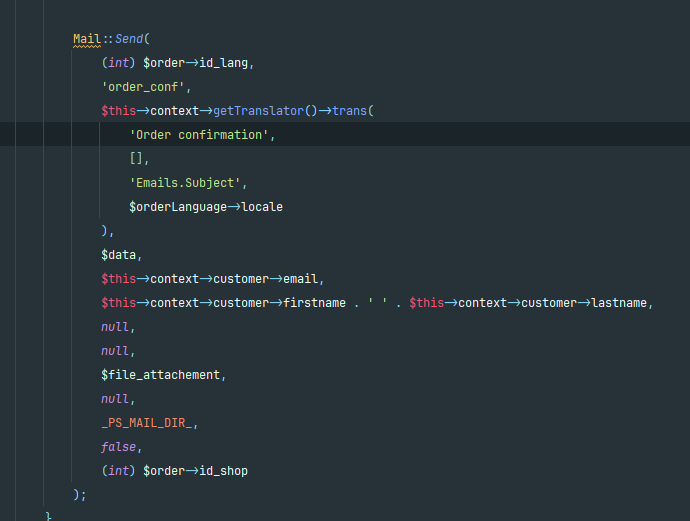This screenshot has height=521, width=690.
Task: Click the false keyword
Action: pos(118,447)
